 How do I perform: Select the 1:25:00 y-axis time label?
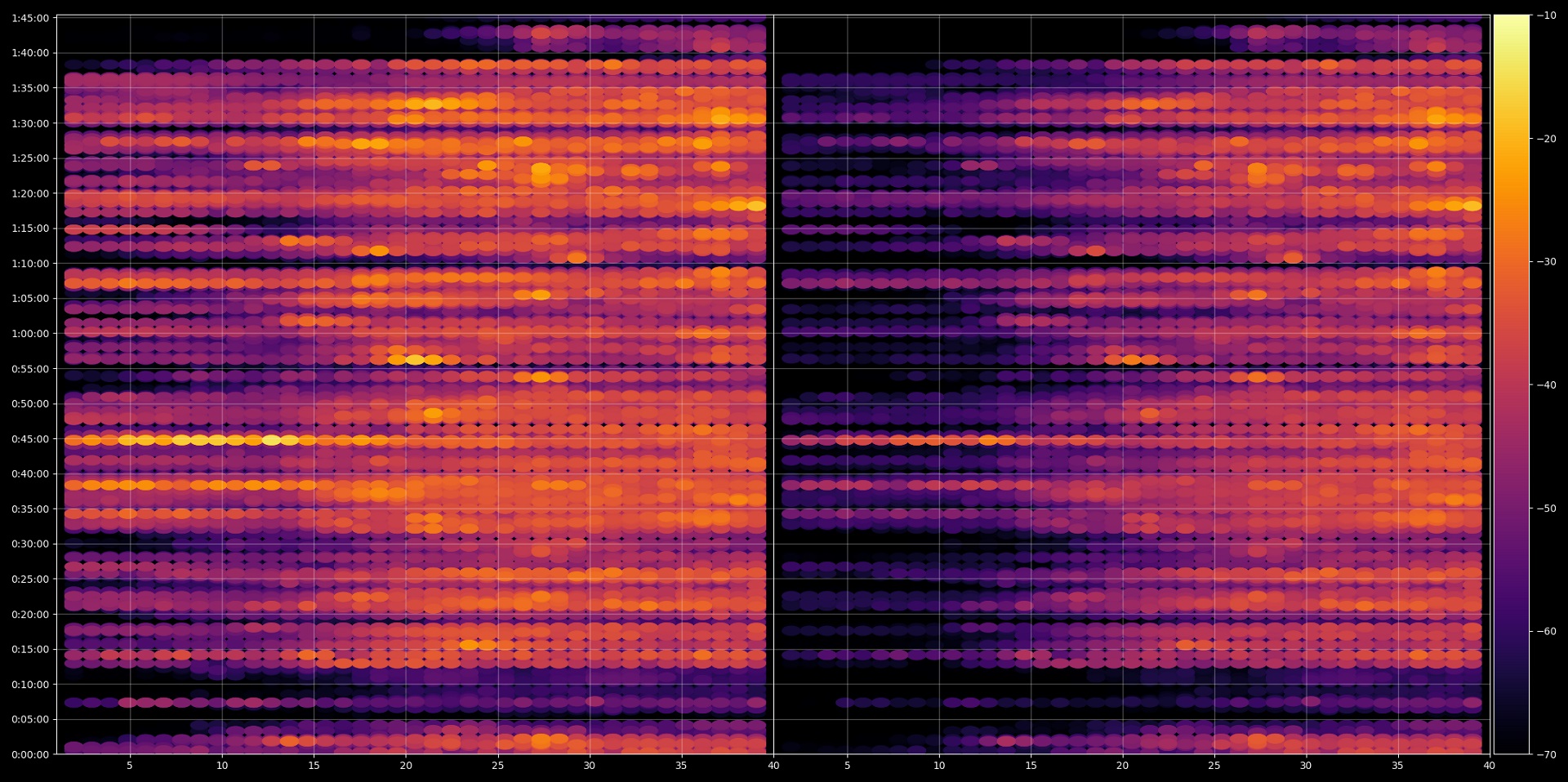tap(30, 158)
